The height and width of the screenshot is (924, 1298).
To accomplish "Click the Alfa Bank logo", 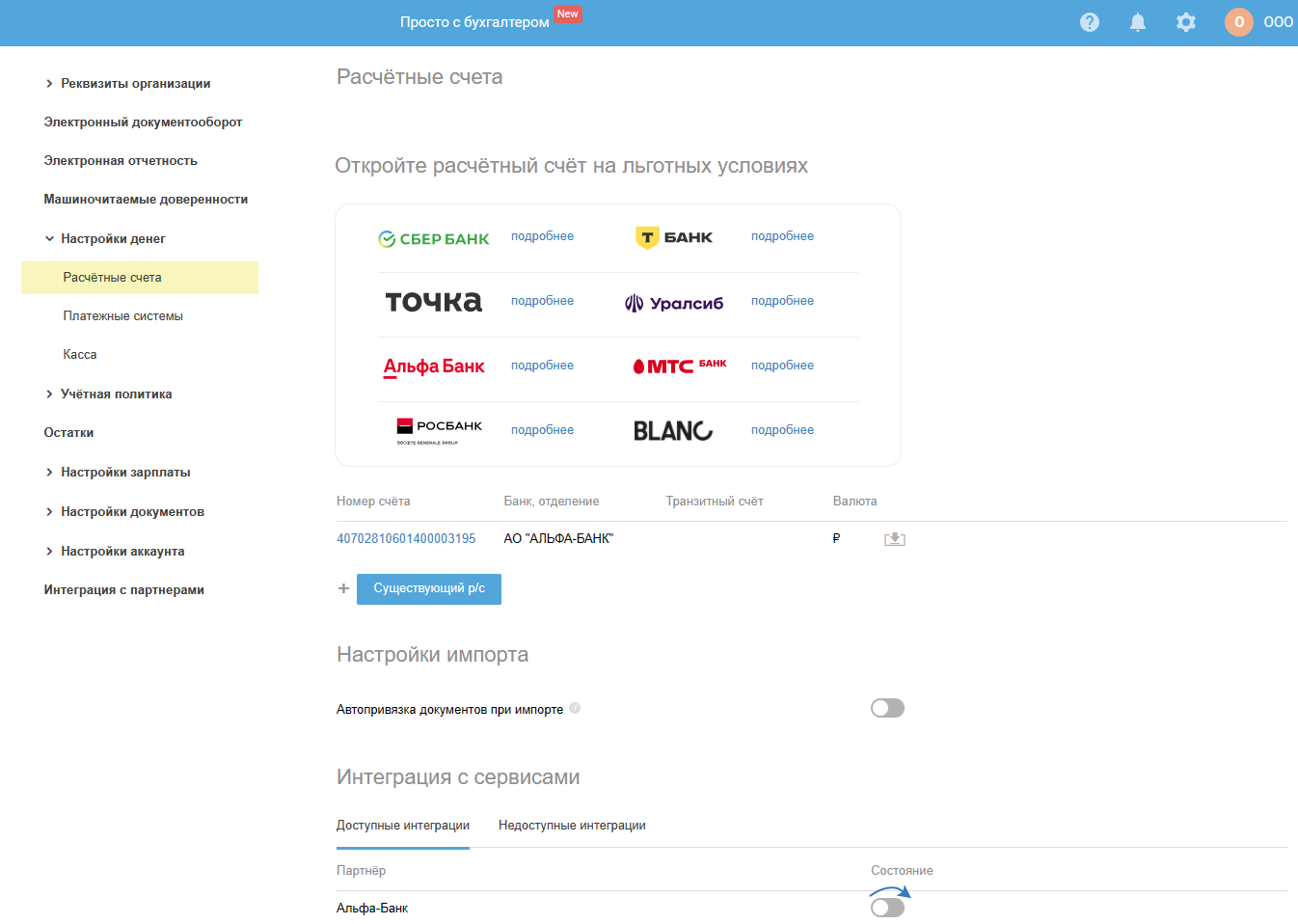I will pos(434,367).
